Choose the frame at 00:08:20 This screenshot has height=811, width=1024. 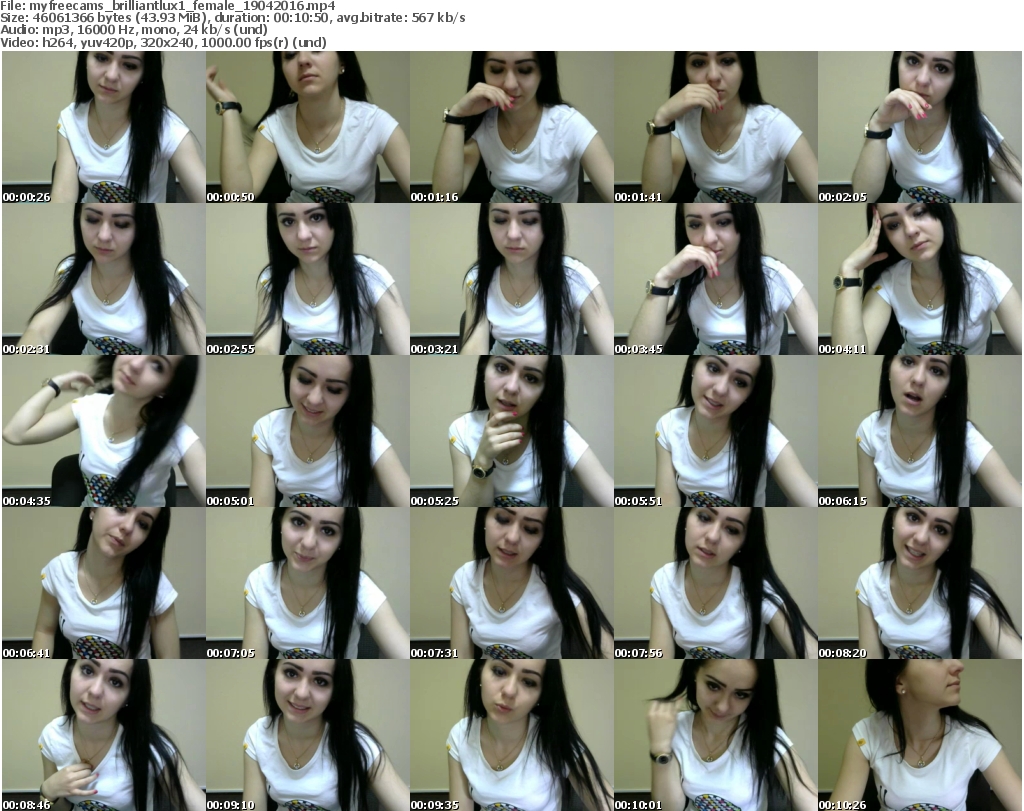coord(920,583)
